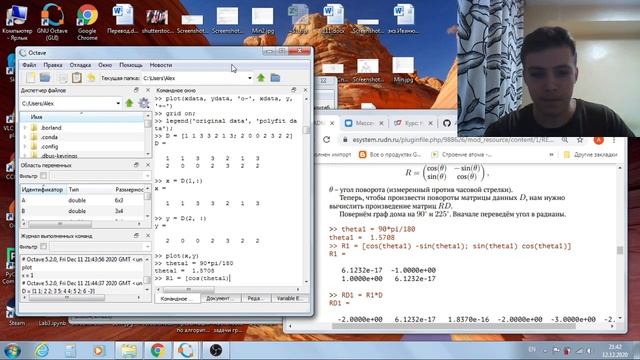
Task: Undock the file browser panel
Action: point(136,90)
